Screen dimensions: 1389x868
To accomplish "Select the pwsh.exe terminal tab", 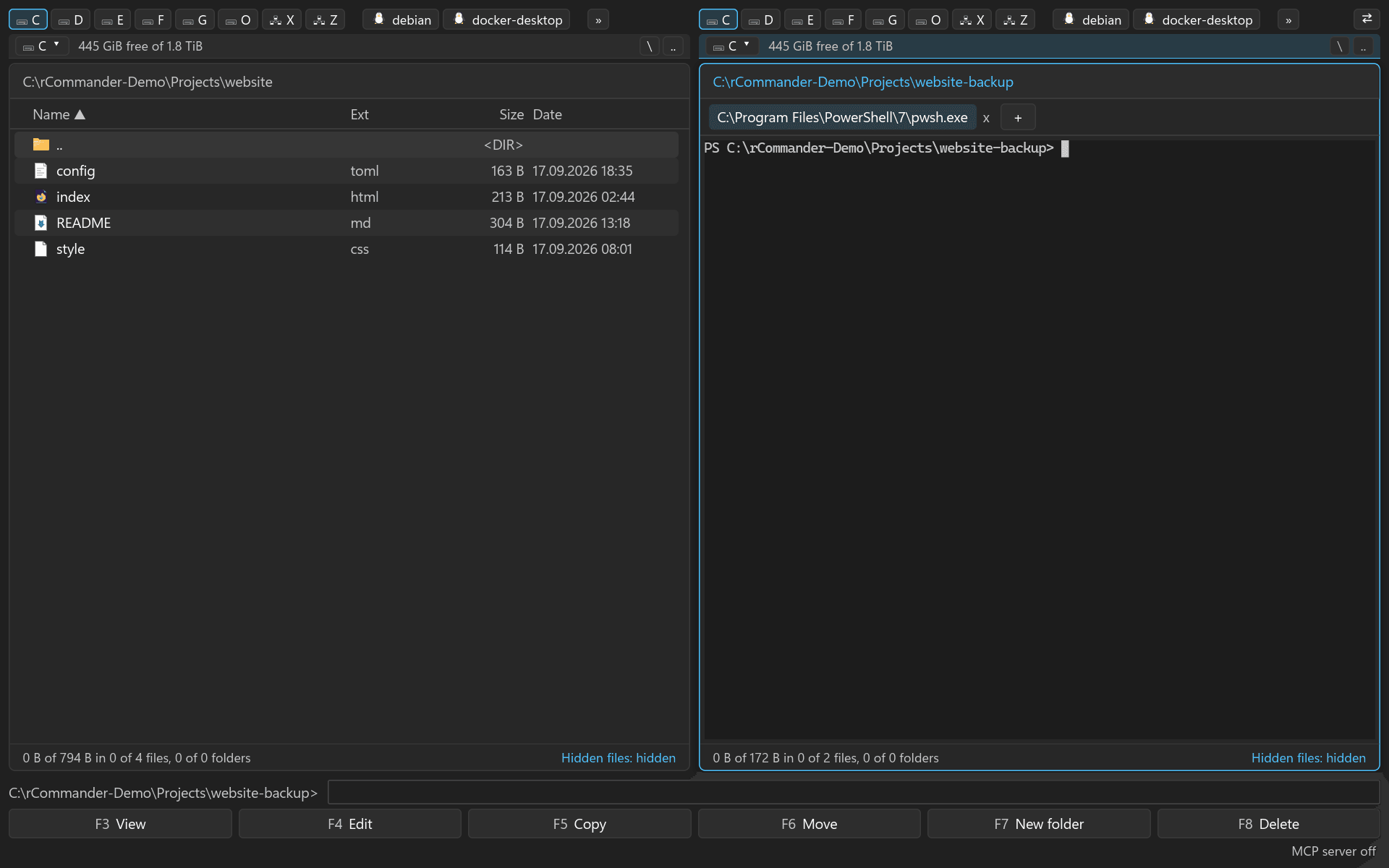I will [x=842, y=117].
